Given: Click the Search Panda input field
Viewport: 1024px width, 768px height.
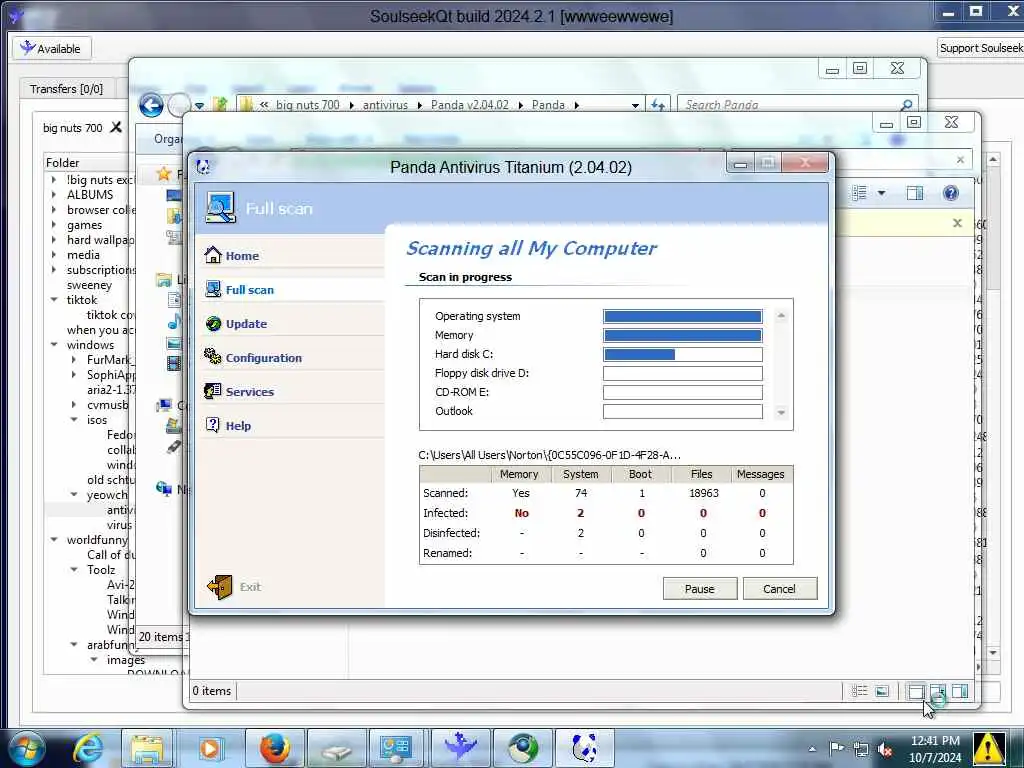Looking at the screenshot, I should (x=789, y=104).
